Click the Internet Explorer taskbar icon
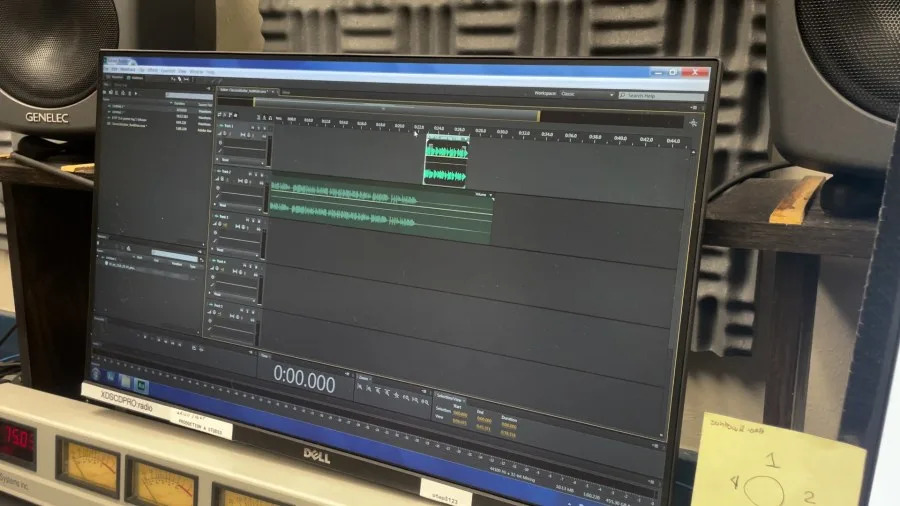This screenshot has height=506, width=900. coord(111,378)
